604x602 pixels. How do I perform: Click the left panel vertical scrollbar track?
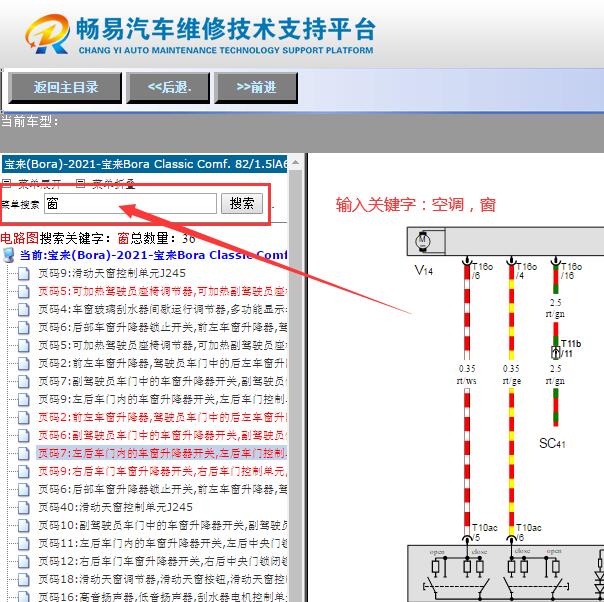tap(295, 385)
